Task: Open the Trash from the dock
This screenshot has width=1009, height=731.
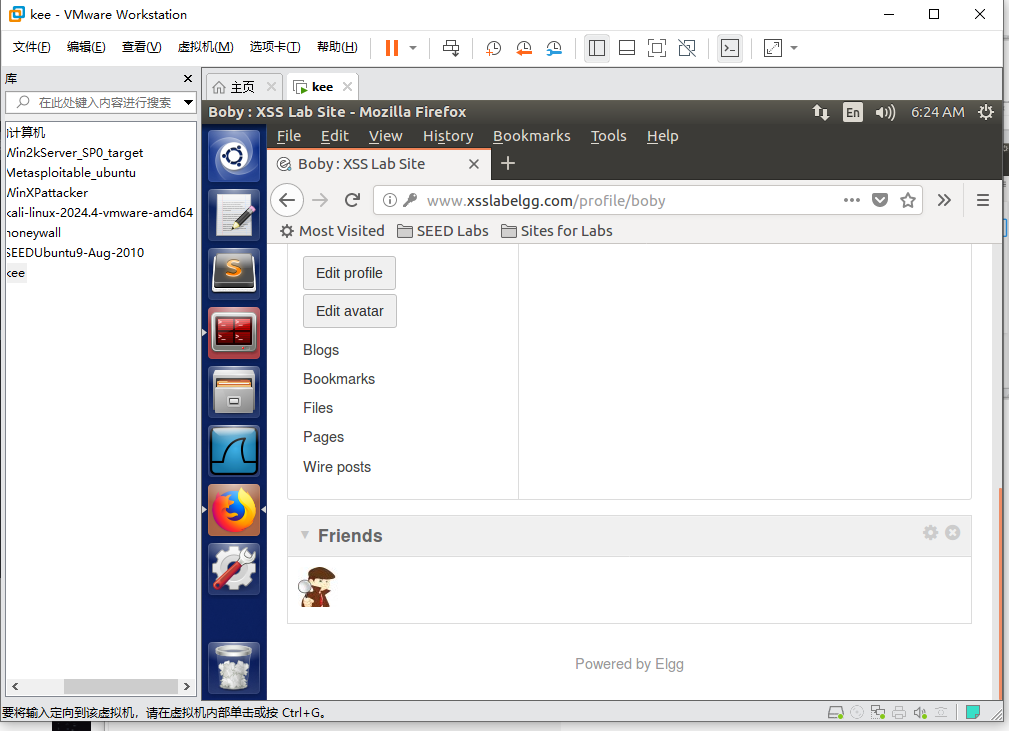Action: click(x=234, y=667)
